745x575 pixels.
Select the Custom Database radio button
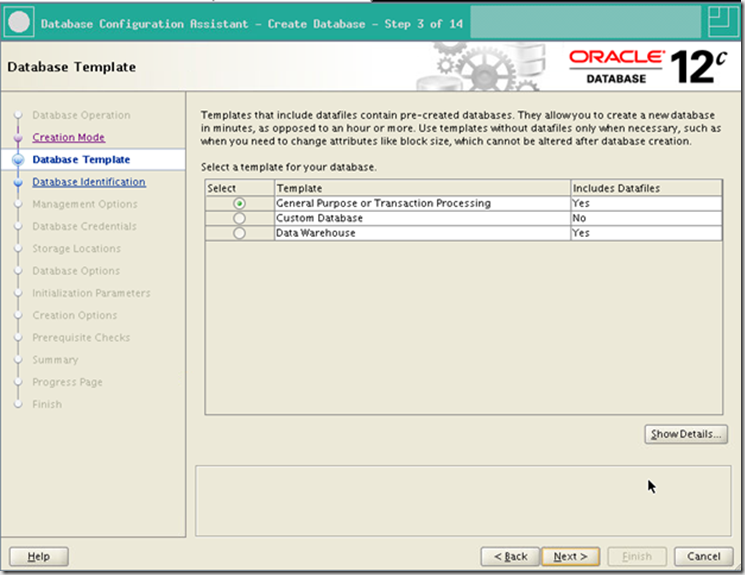[239, 219]
